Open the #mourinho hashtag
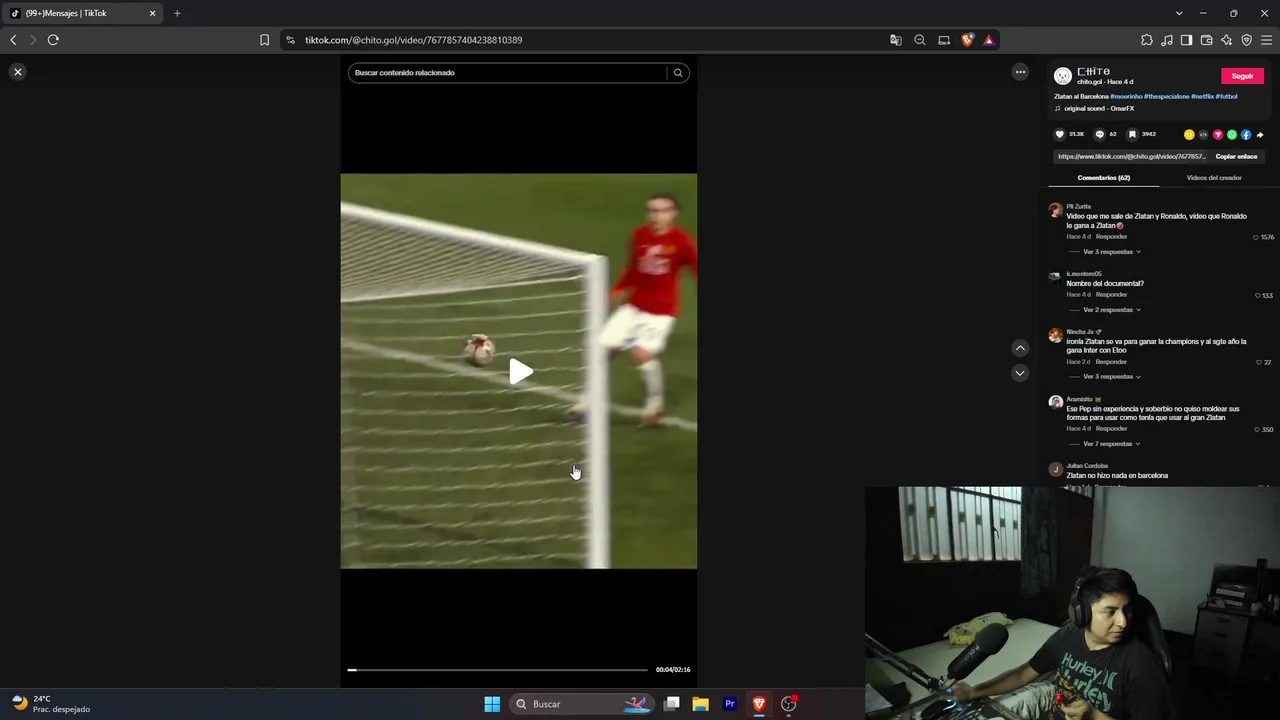 pos(1126,96)
